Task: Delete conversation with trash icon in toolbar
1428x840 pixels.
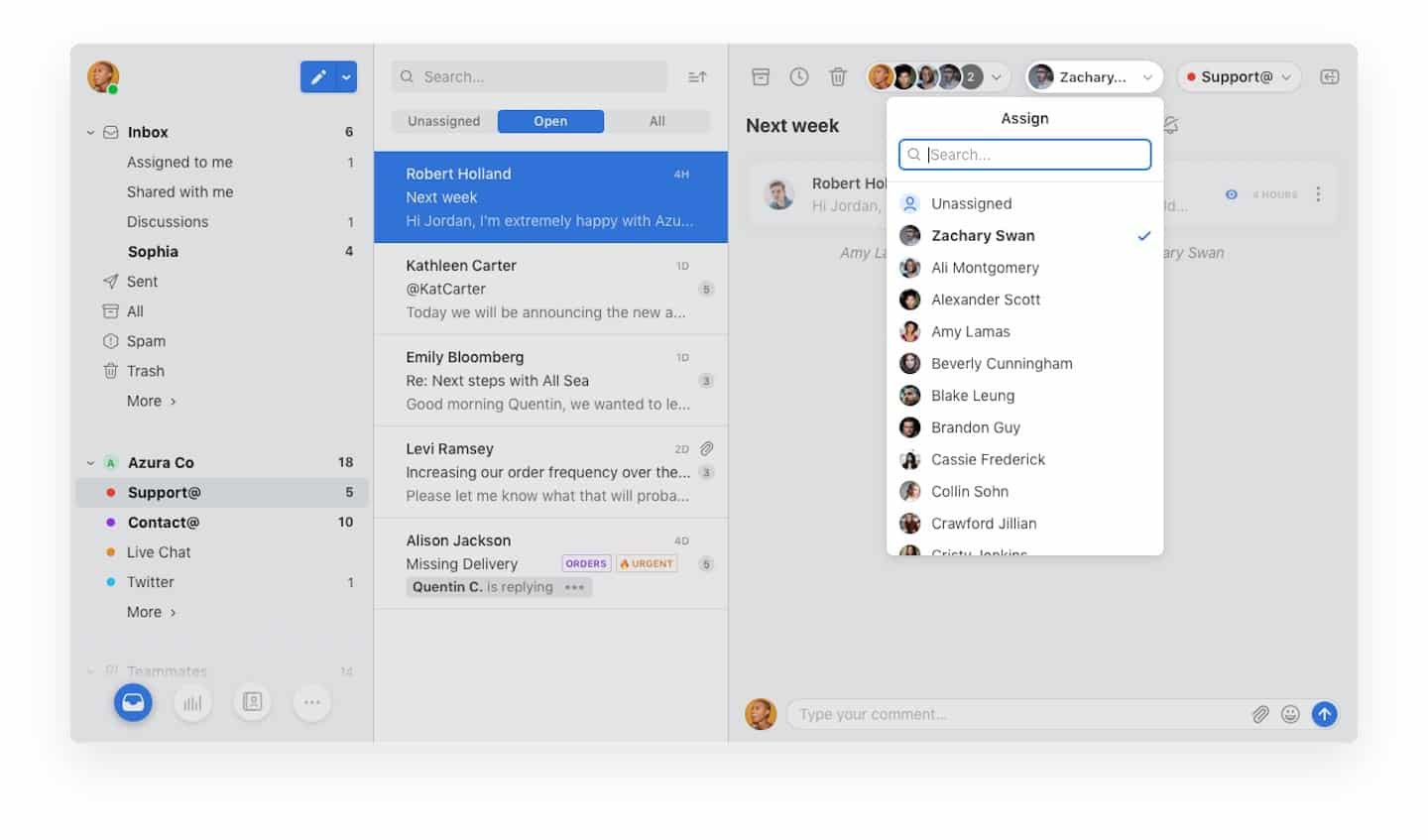Action: point(838,76)
